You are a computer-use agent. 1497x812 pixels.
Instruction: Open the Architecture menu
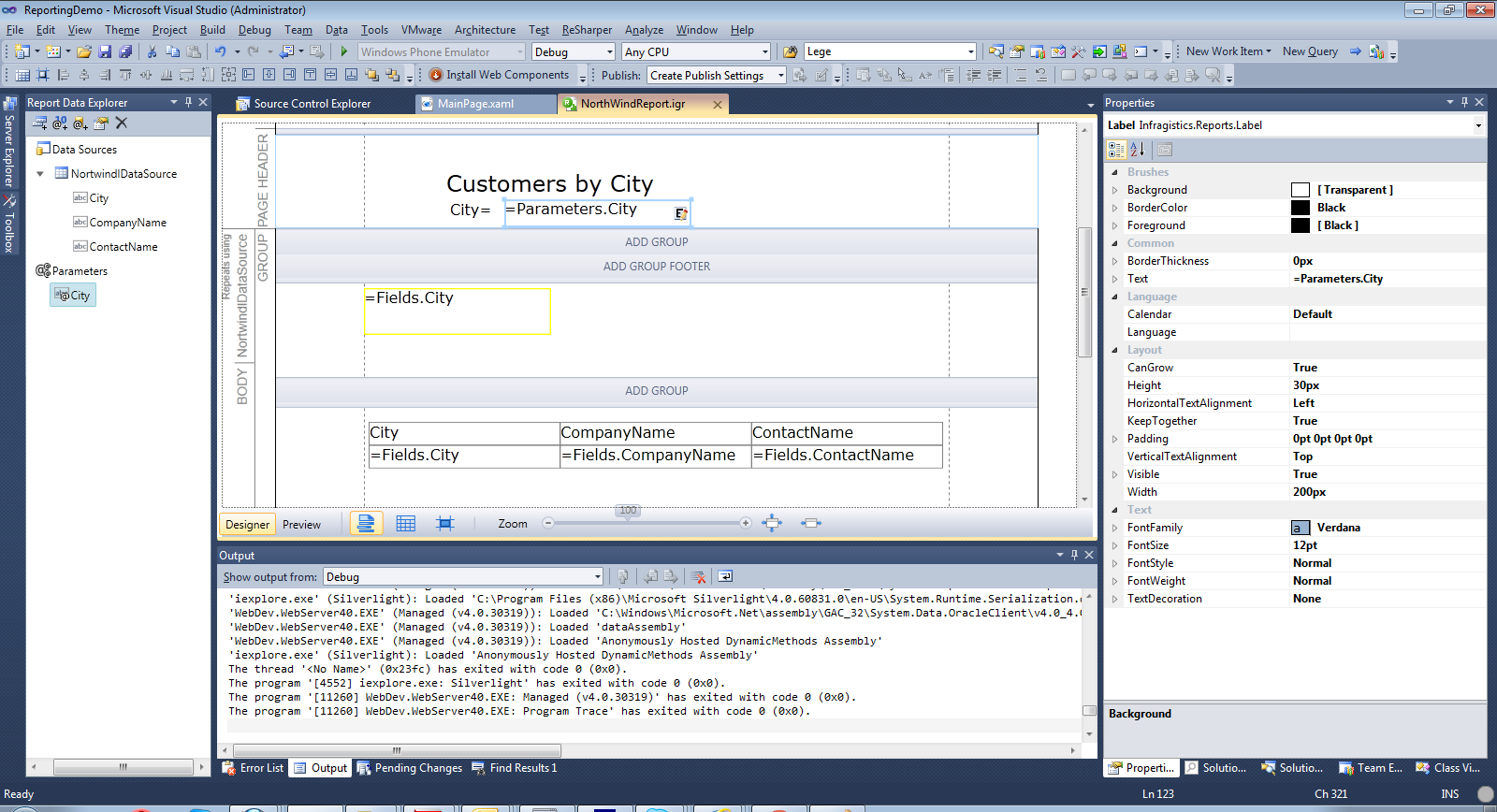pyautogui.click(x=485, y=30)
